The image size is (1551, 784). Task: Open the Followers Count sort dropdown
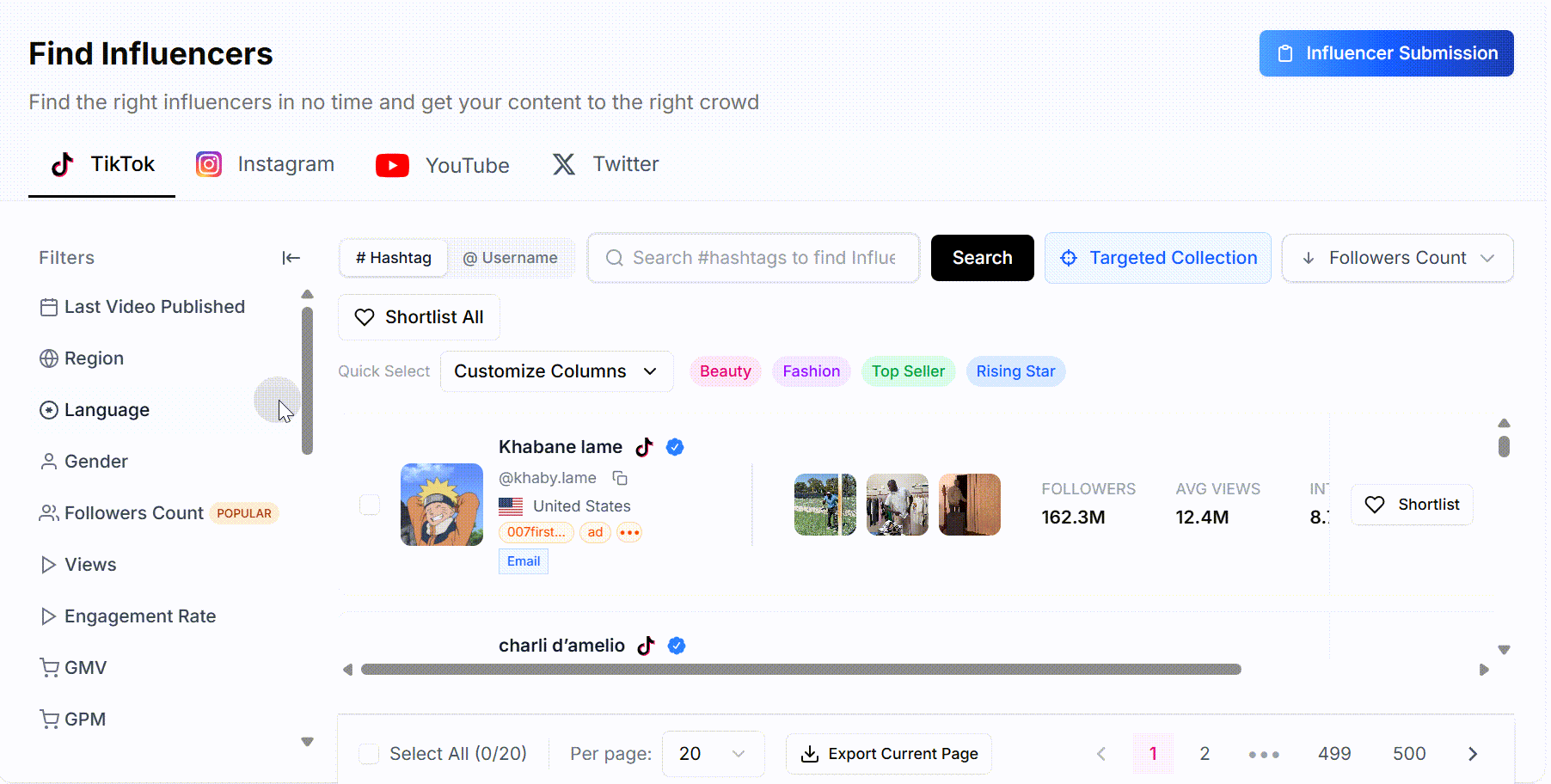(x=1397, y=258)
